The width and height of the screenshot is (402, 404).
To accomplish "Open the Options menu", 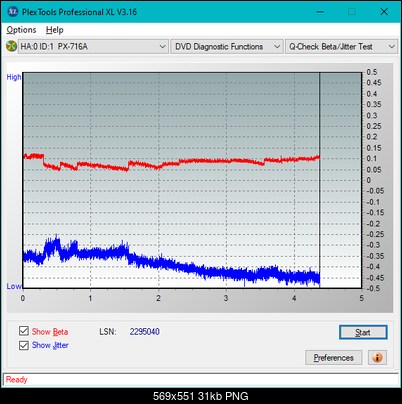I will [21, 30].
